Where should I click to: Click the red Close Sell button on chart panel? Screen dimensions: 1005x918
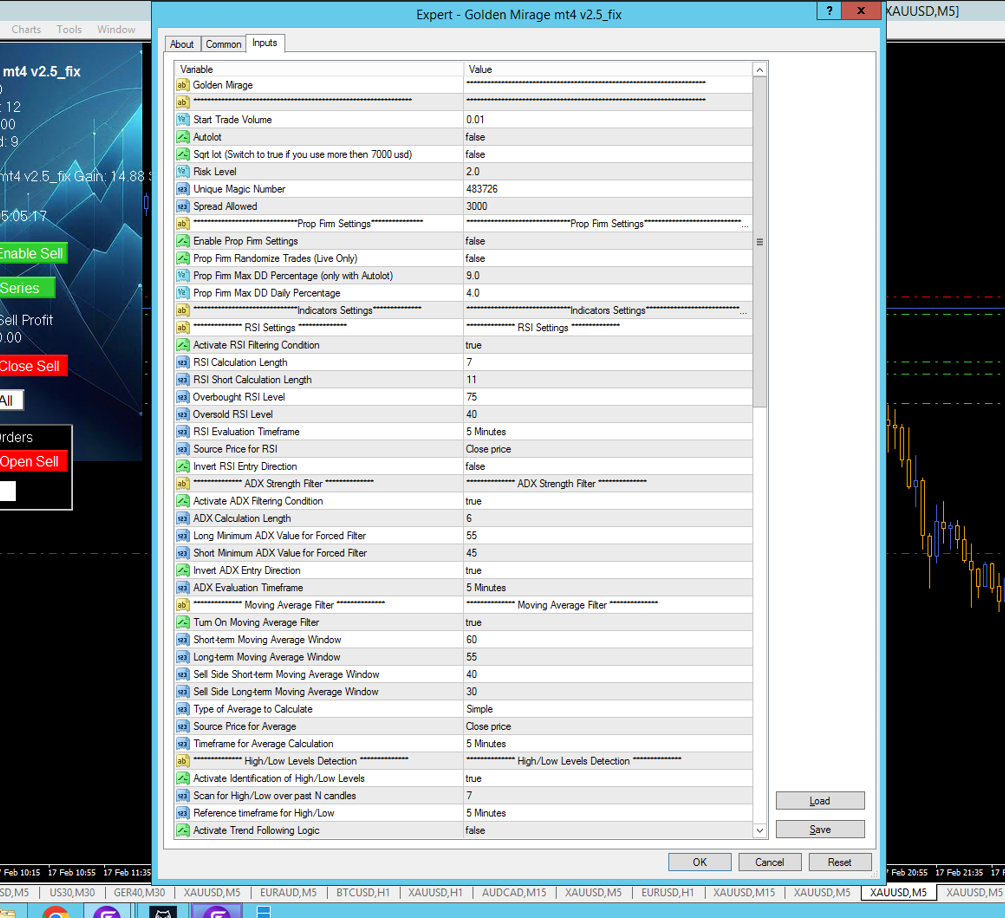pos(33,366)
